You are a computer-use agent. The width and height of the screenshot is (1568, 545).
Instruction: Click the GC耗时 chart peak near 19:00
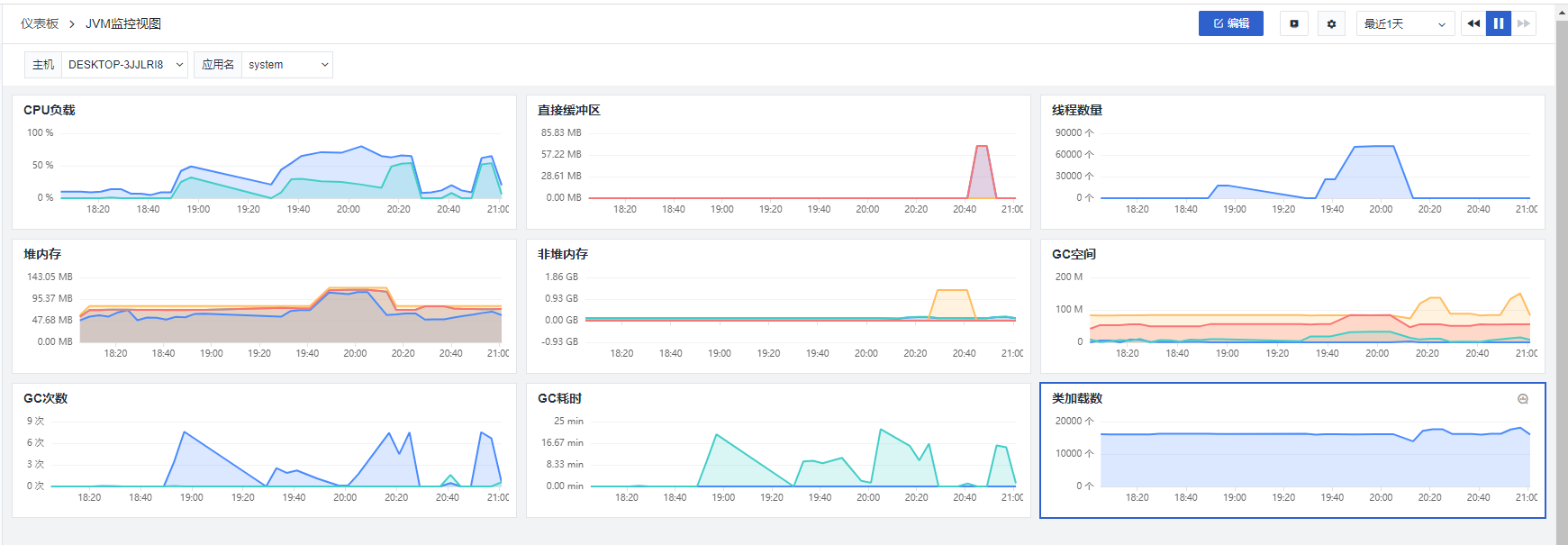tap(717, 435)
